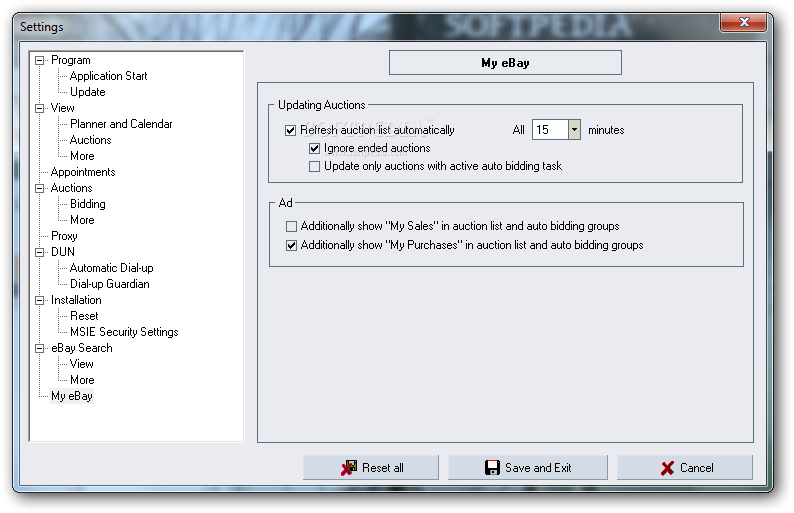The height and width of the screenshot is (513, 794).
Task: Click the Program tree label
Action: point(70,60)
